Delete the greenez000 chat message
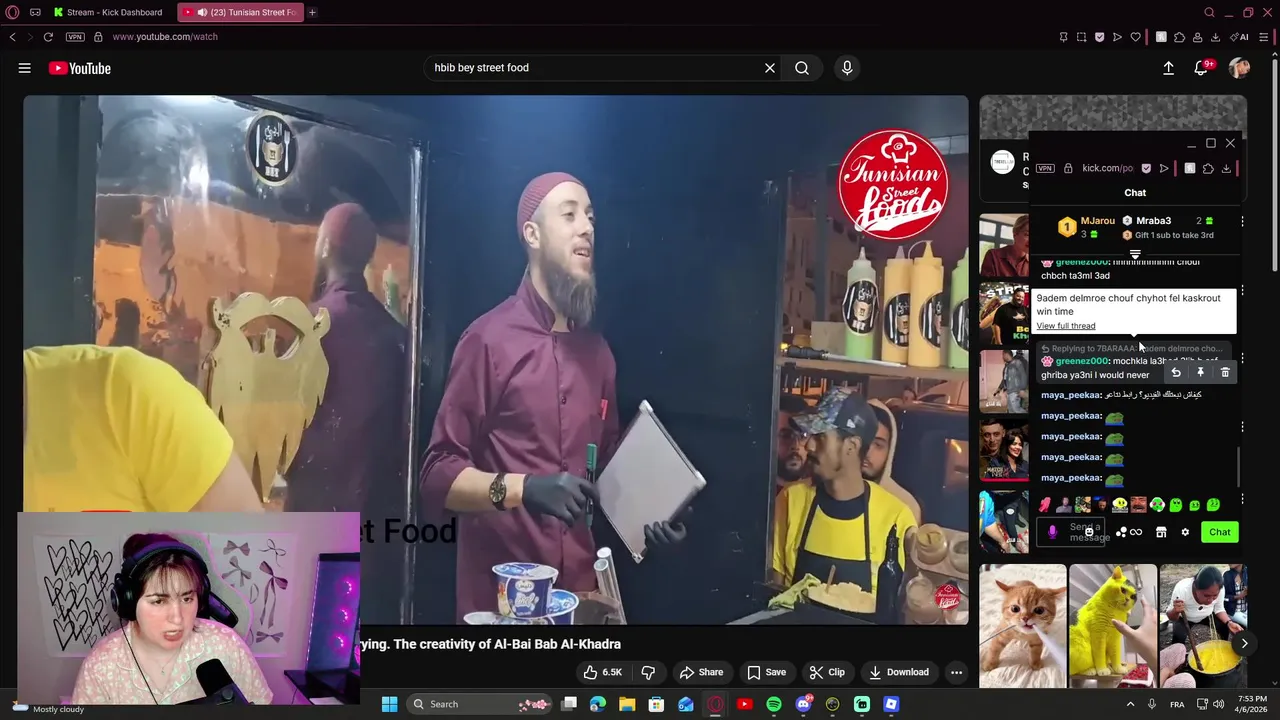Screen dimensions: 1280x720 (x=1225, y=372)
